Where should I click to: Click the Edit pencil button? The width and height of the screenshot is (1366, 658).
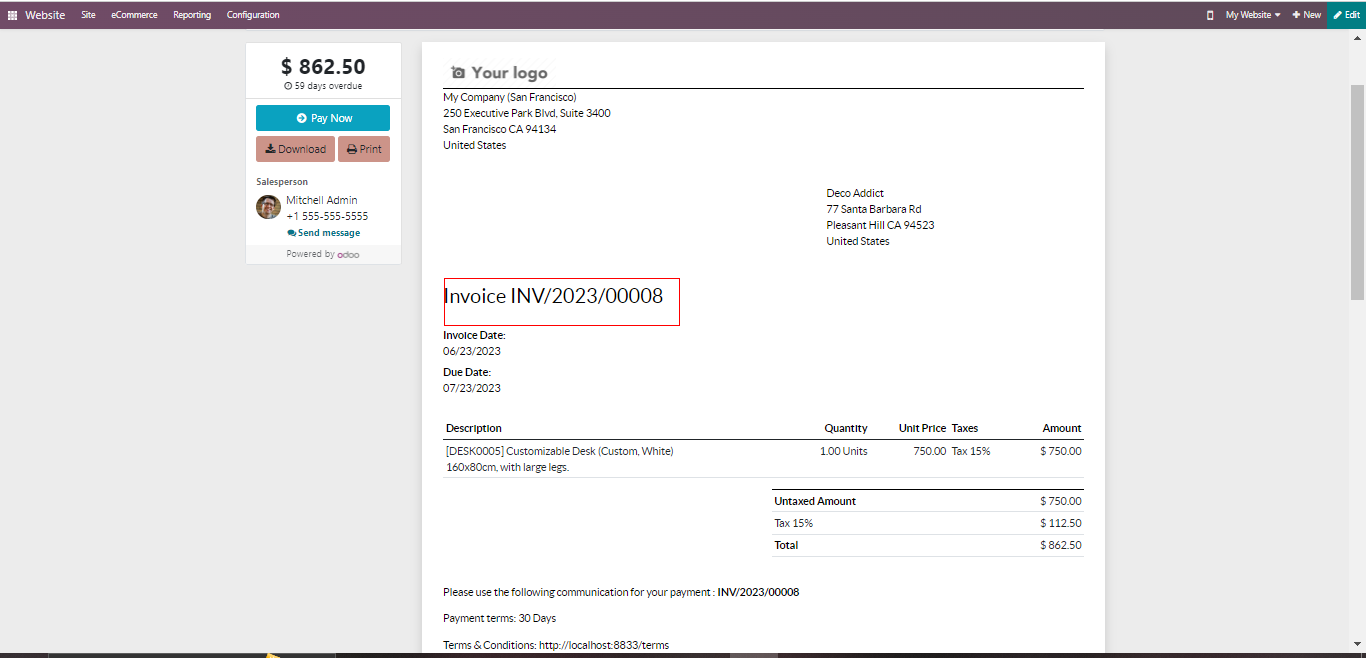coord(1346,15)
